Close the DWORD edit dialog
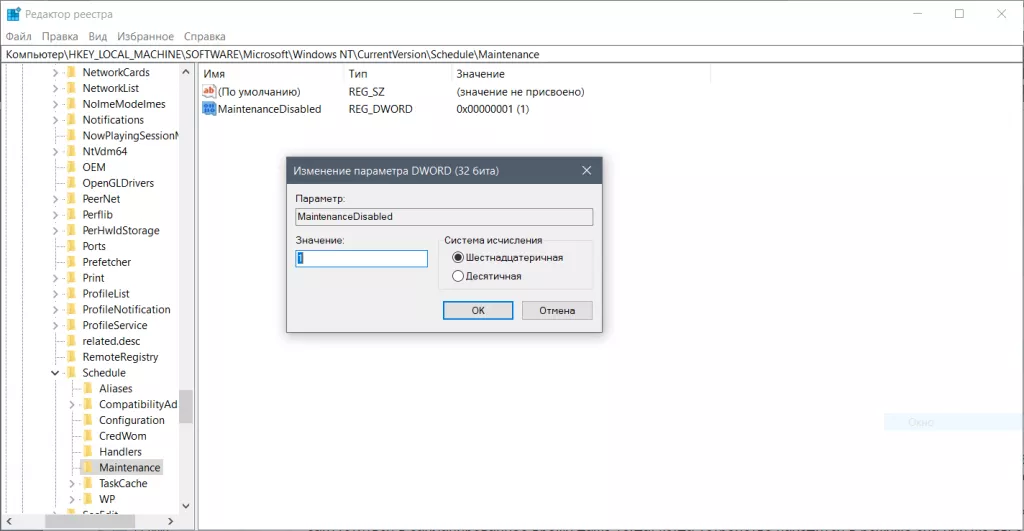The image size is (1024, 531). click(x=586, y=170)
